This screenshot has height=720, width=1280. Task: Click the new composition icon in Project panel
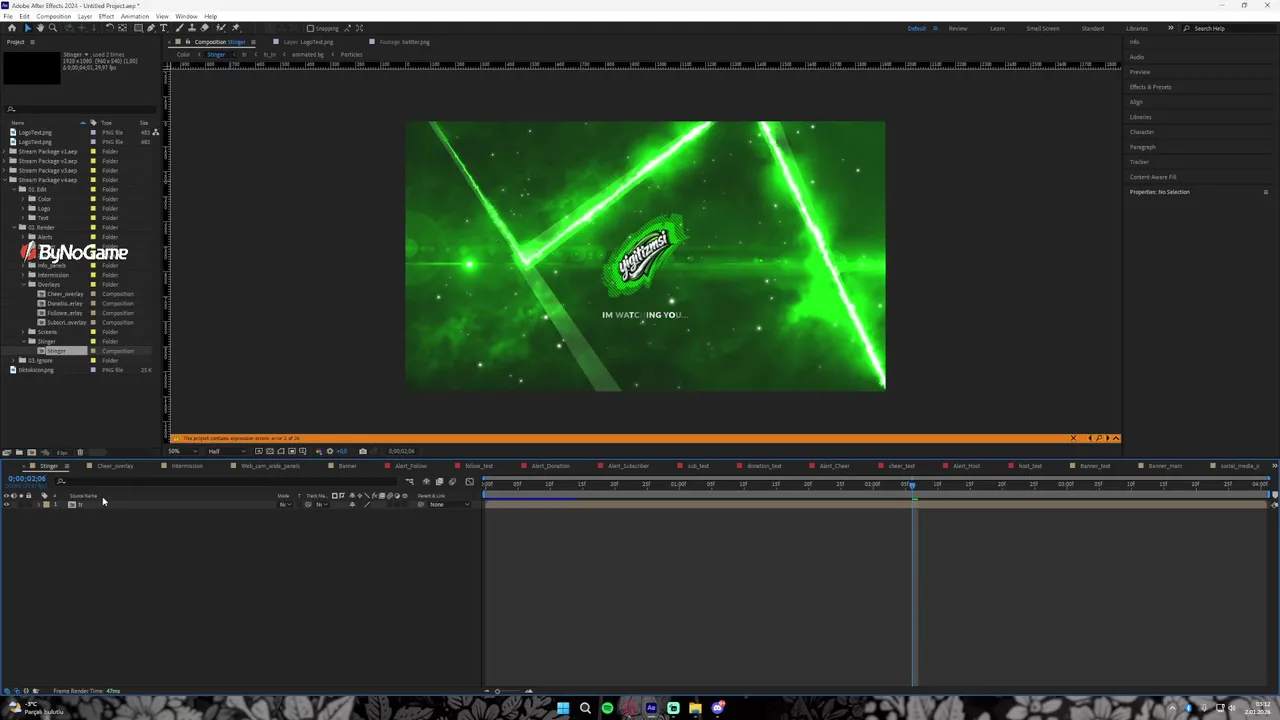pos(31,452)
